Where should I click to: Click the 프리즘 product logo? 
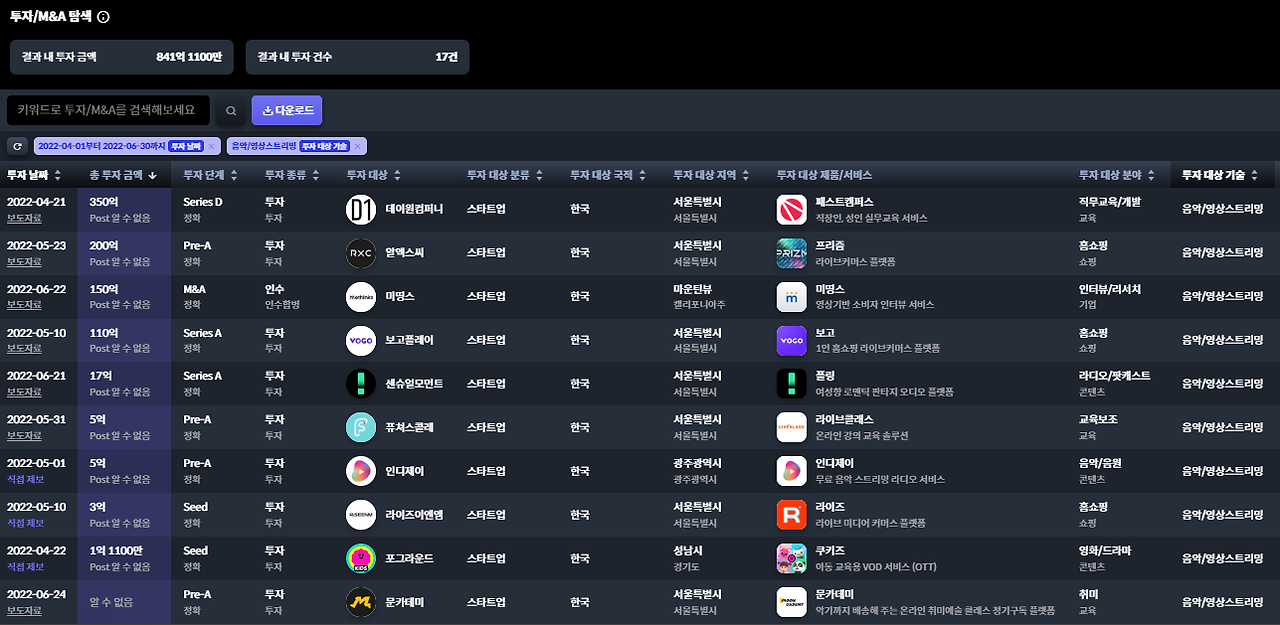[791, 253]
